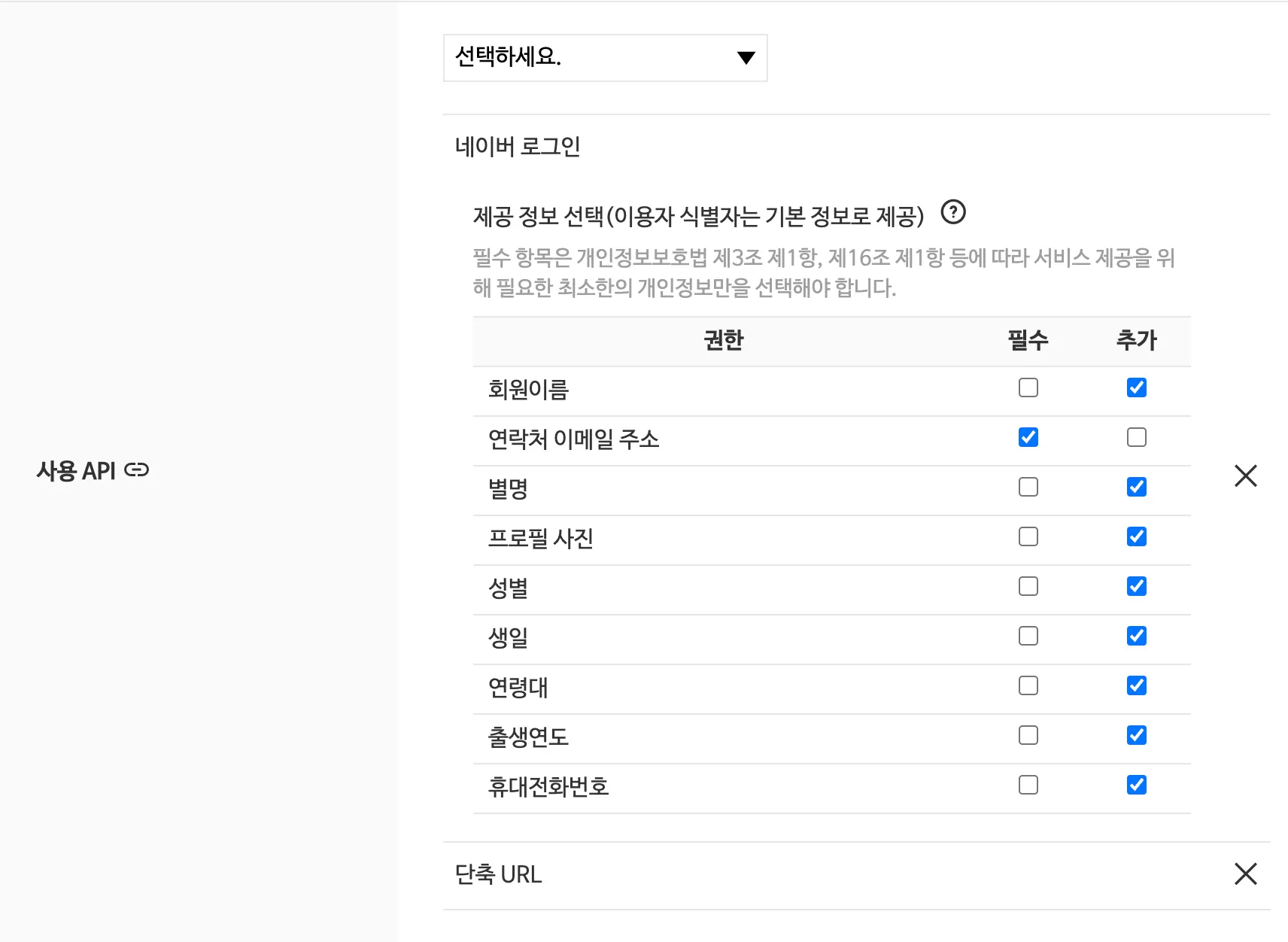Screen dimensions: 1288x942
Task: Check 필수 box for 별명
Action: click(x=1028, y=487)
